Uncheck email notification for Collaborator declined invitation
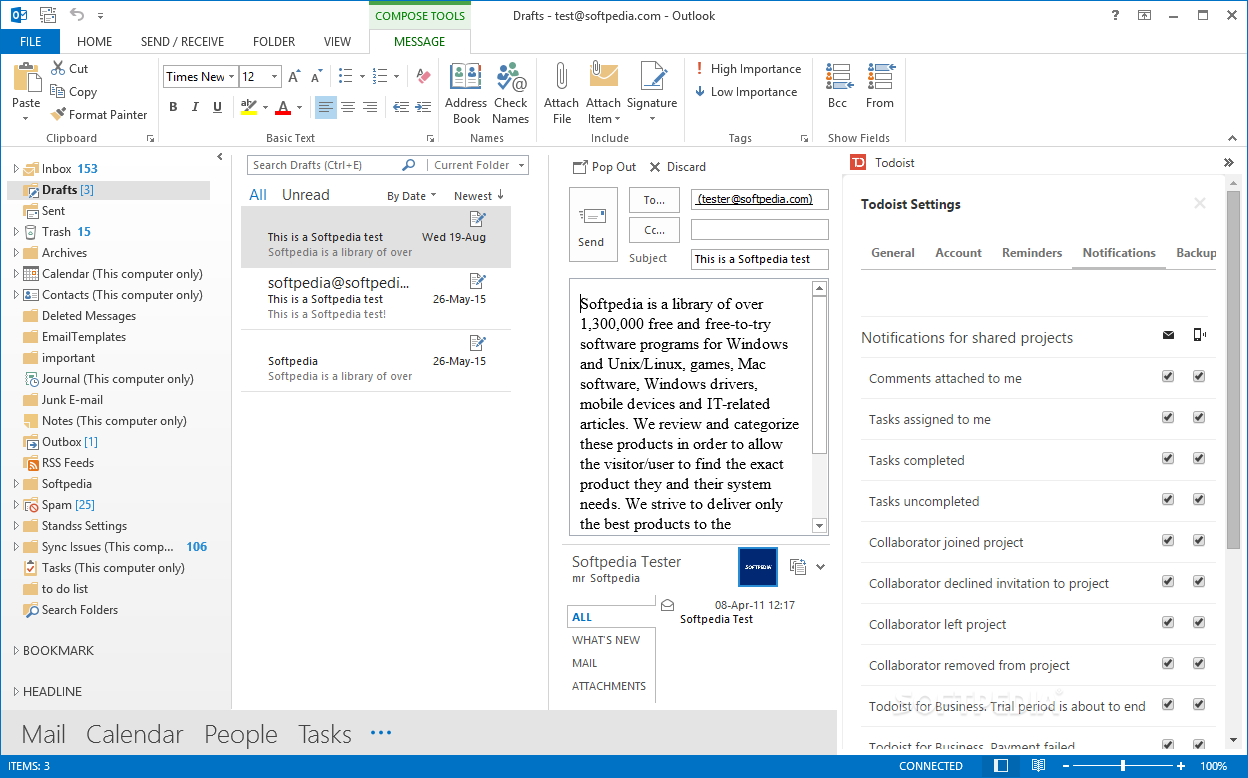Viewport: 1248px width, 778px height. 1168,582
